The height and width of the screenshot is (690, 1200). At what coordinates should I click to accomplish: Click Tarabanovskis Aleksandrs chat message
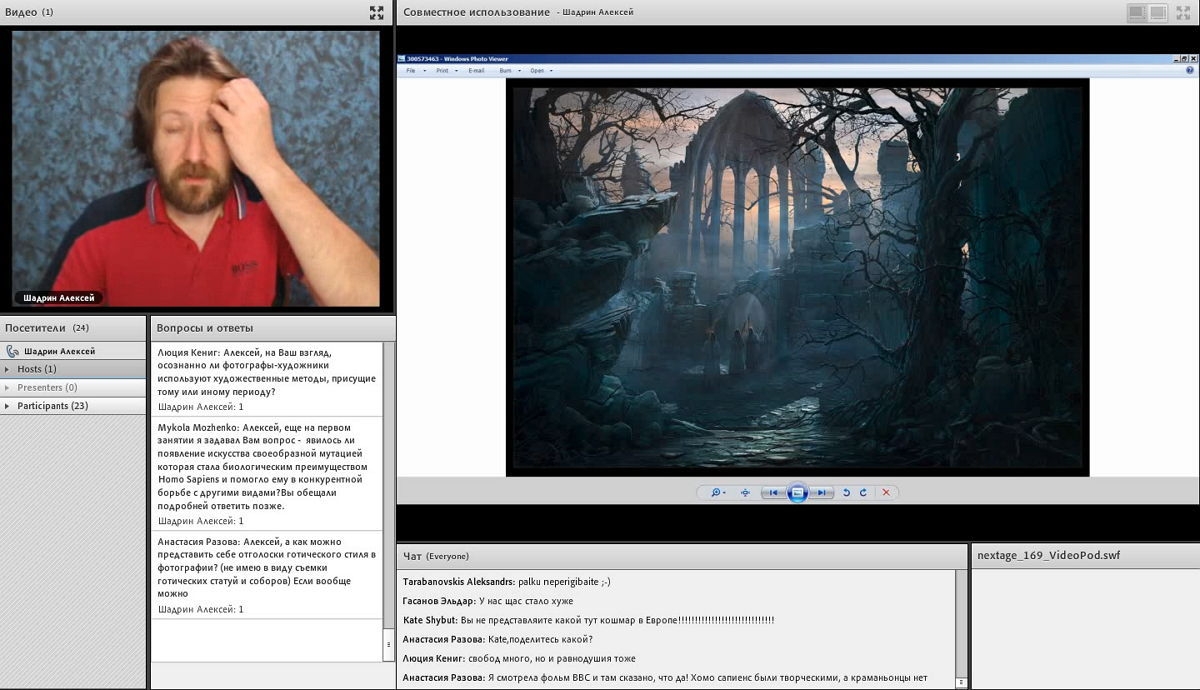[x=506, y=581]
